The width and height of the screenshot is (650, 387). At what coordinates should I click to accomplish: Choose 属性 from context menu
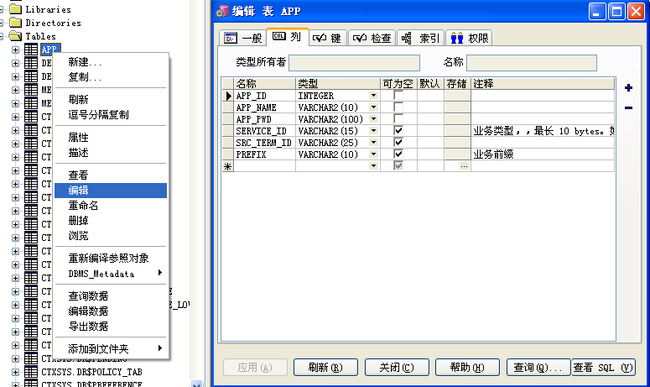[111, 137]
